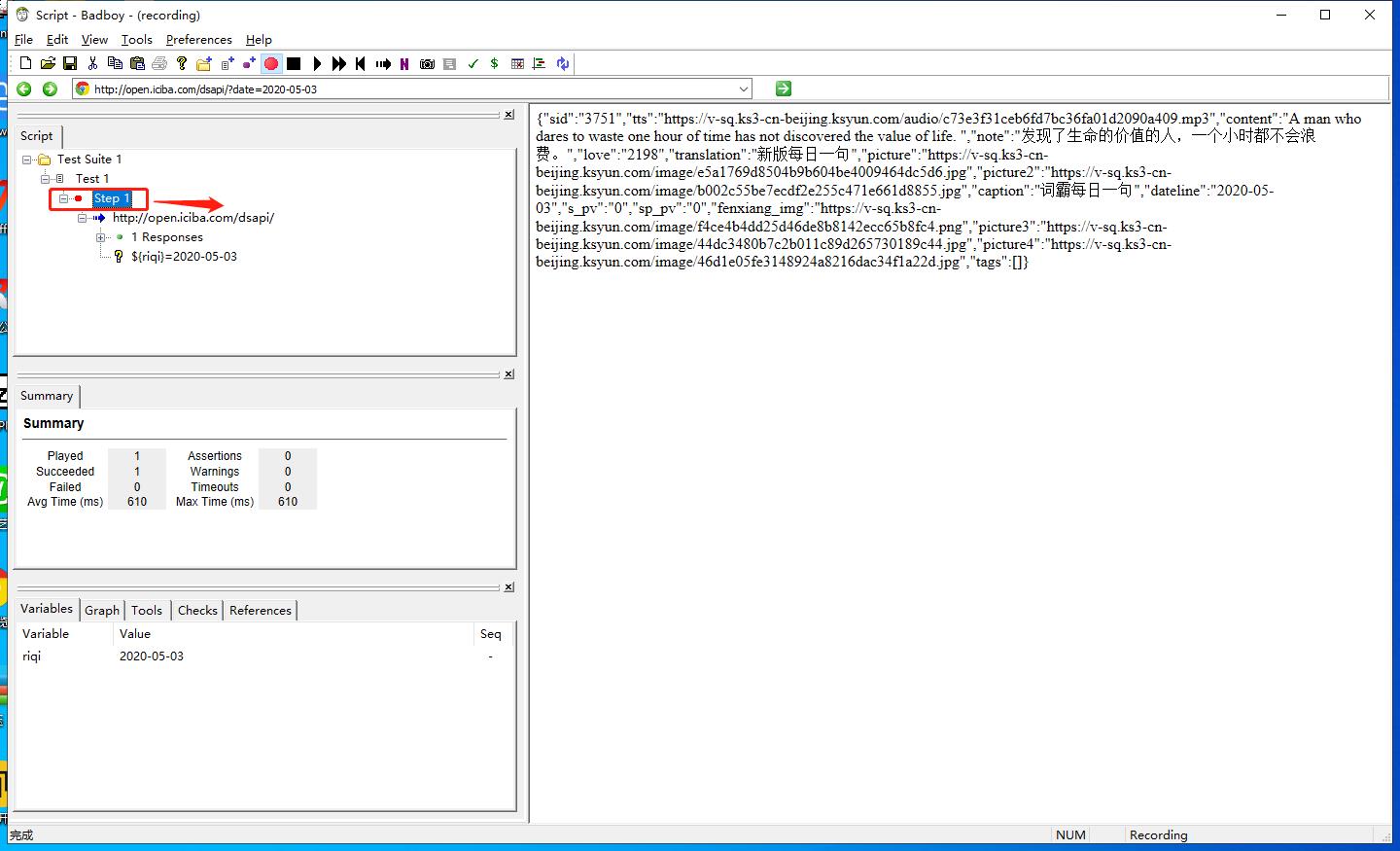
Task: Click the URL address input field
Action: [x=413, y=89]
